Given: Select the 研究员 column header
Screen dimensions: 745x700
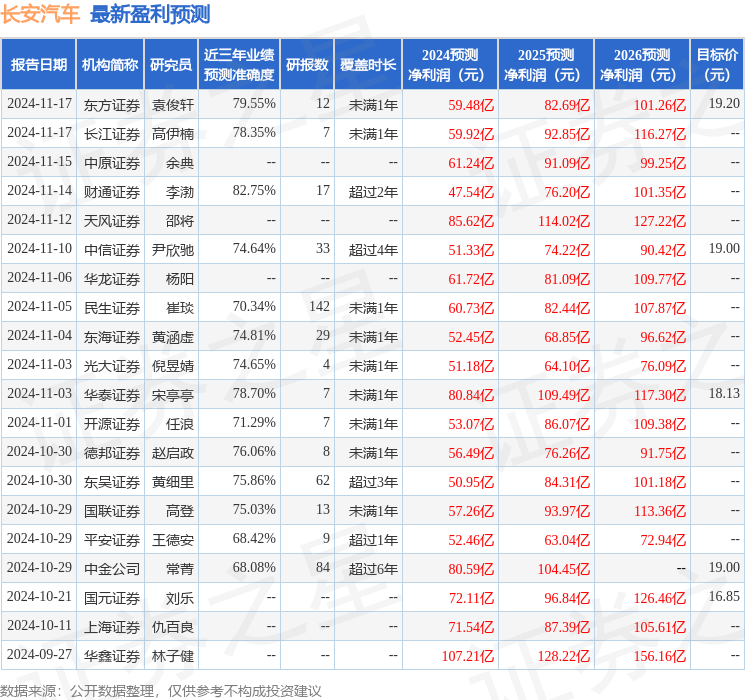Looking at the screenshot, I should coord(171,65).
